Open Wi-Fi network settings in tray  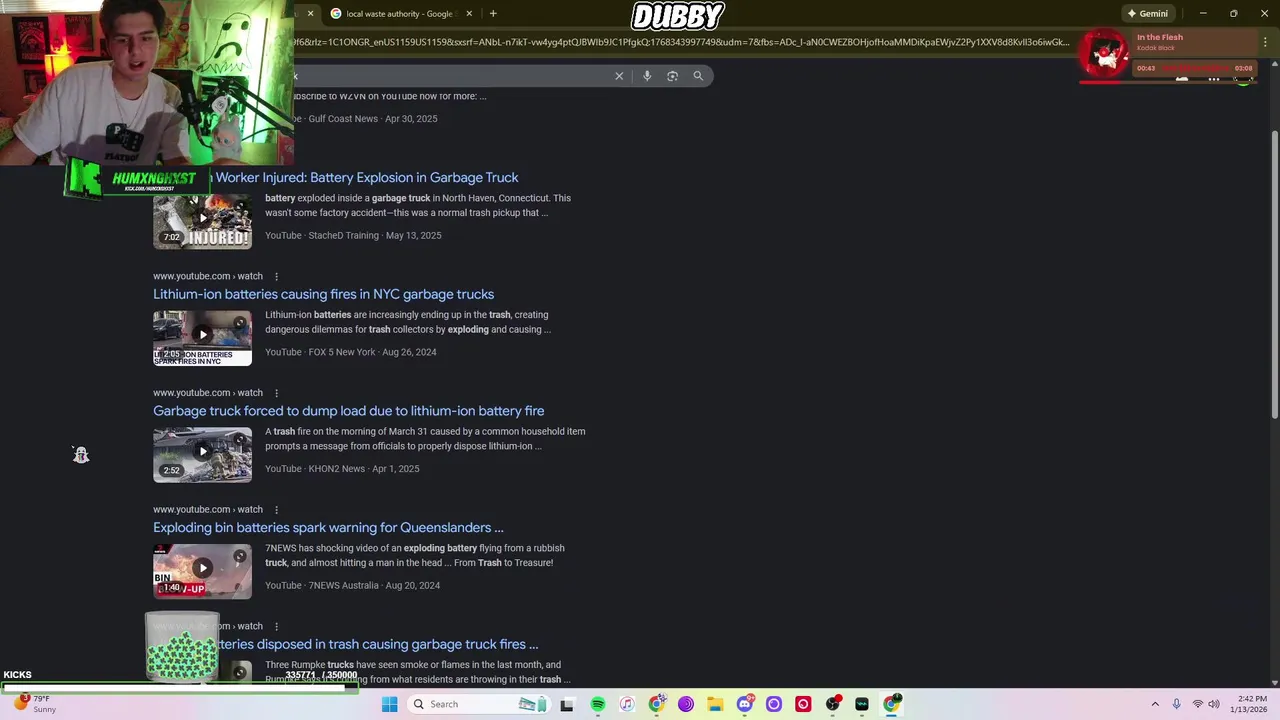click(x=1198, y=704)
